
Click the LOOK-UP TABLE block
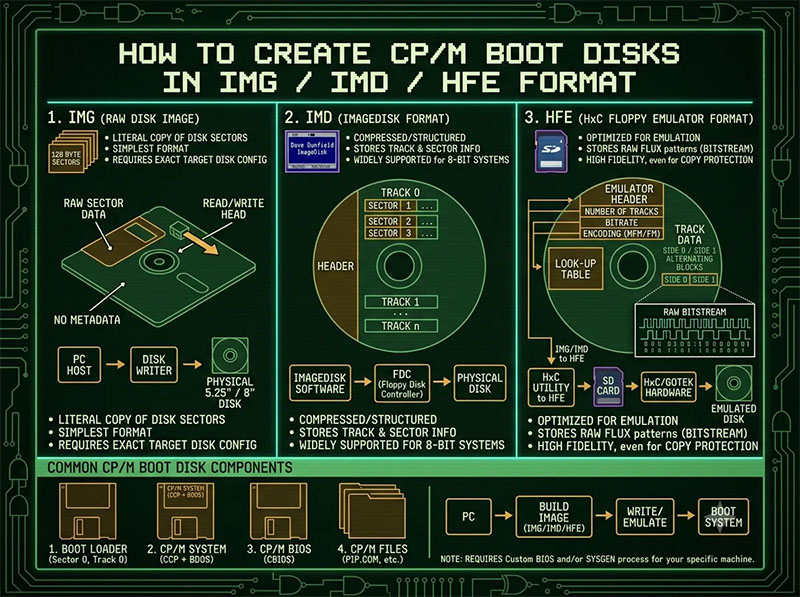[576, 269]
